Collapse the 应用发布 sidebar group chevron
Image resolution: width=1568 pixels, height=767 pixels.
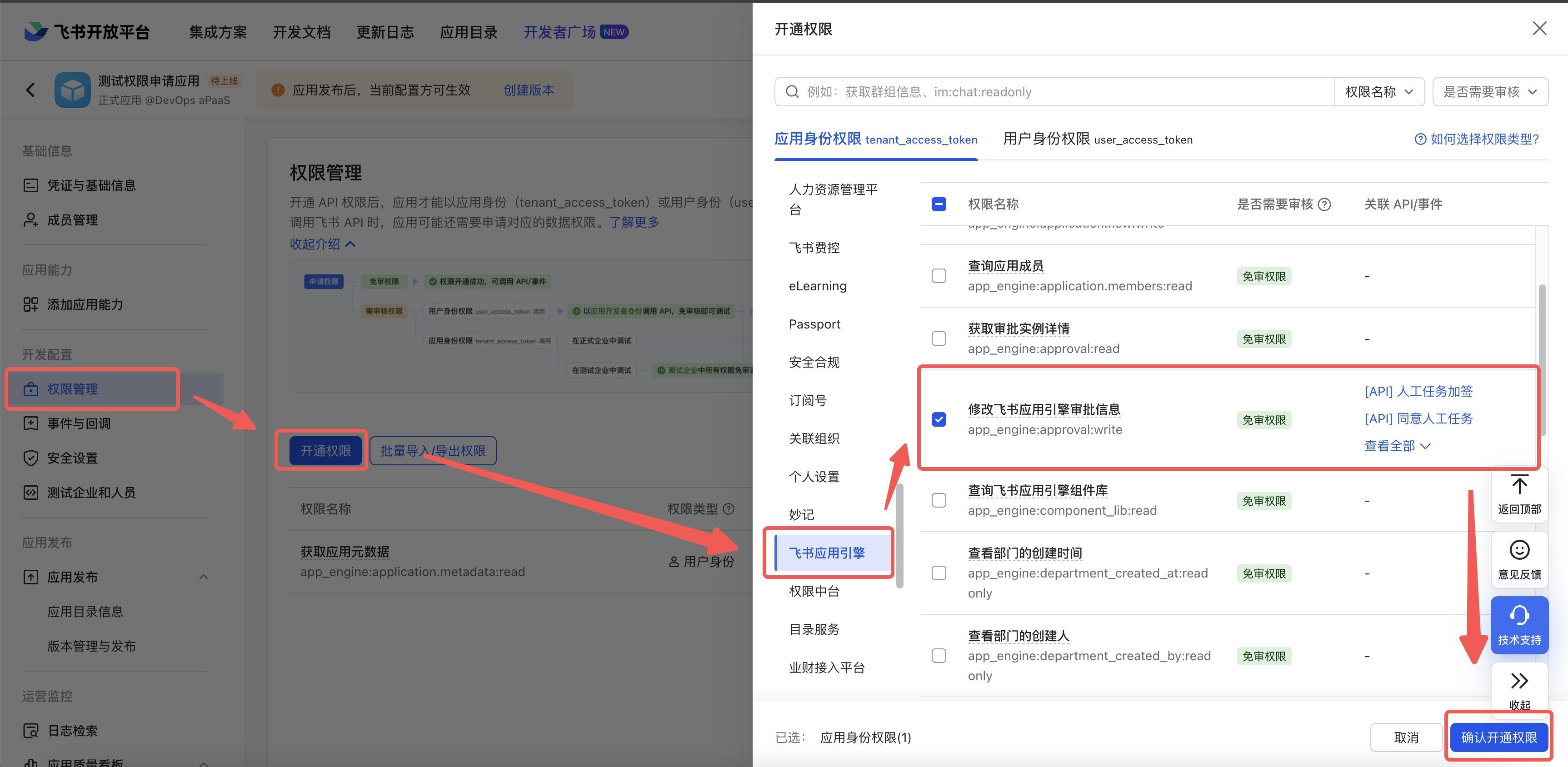click(x=204, y=577)
